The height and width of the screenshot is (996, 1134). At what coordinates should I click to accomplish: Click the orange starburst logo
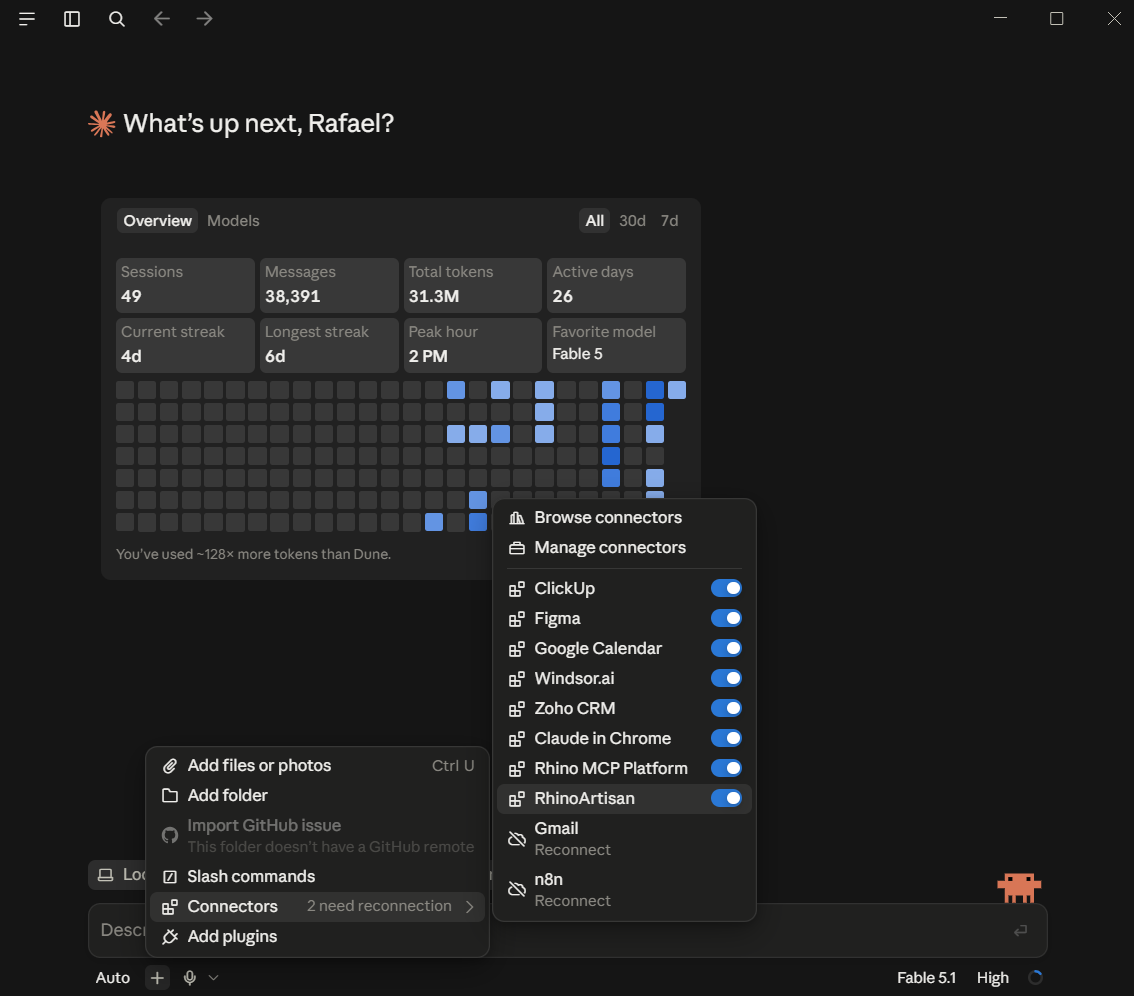click(101, 124)
